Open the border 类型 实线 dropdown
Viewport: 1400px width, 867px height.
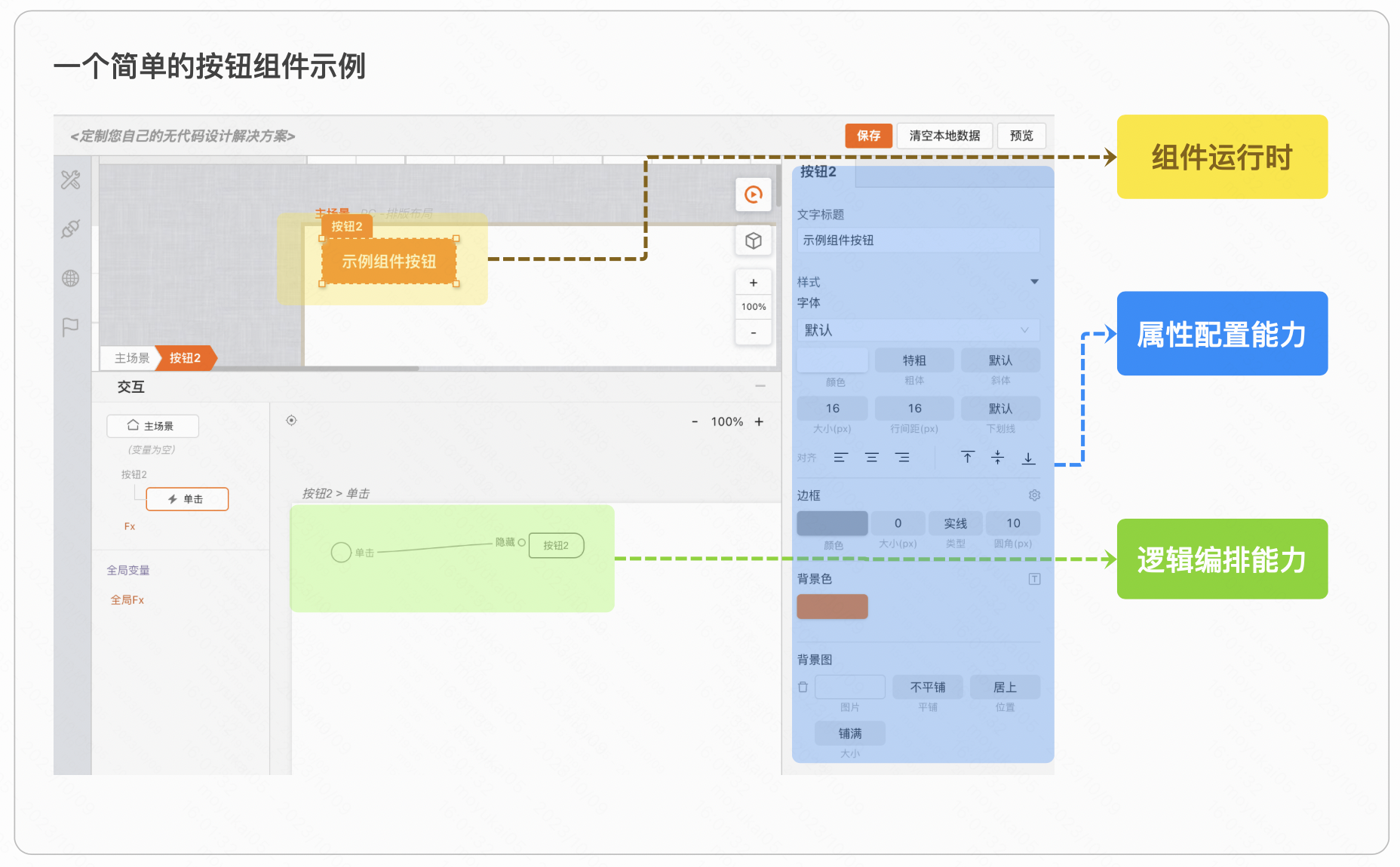click(x=955, y=523)
